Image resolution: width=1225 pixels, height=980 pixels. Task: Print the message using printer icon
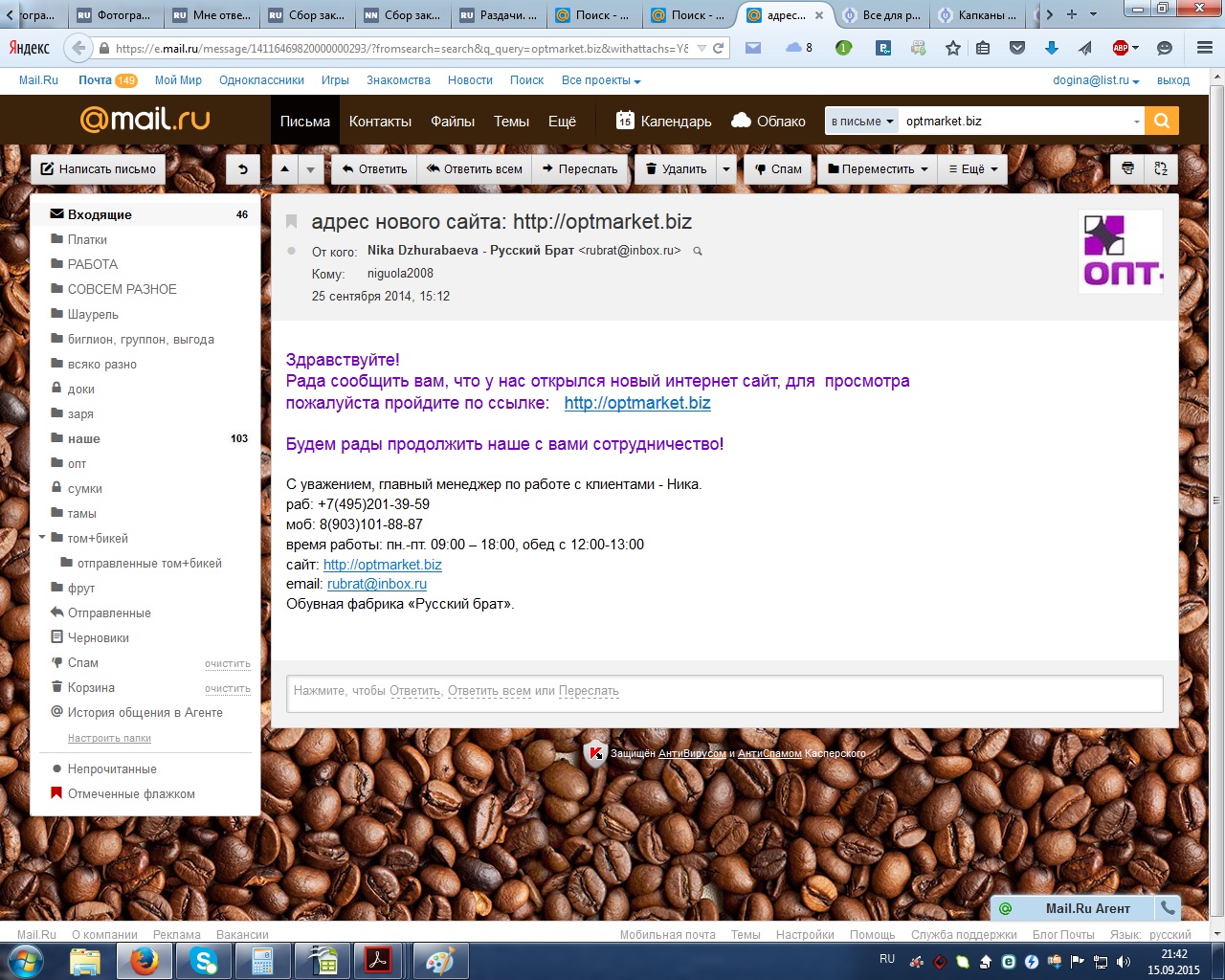(x=1127, y=168)
